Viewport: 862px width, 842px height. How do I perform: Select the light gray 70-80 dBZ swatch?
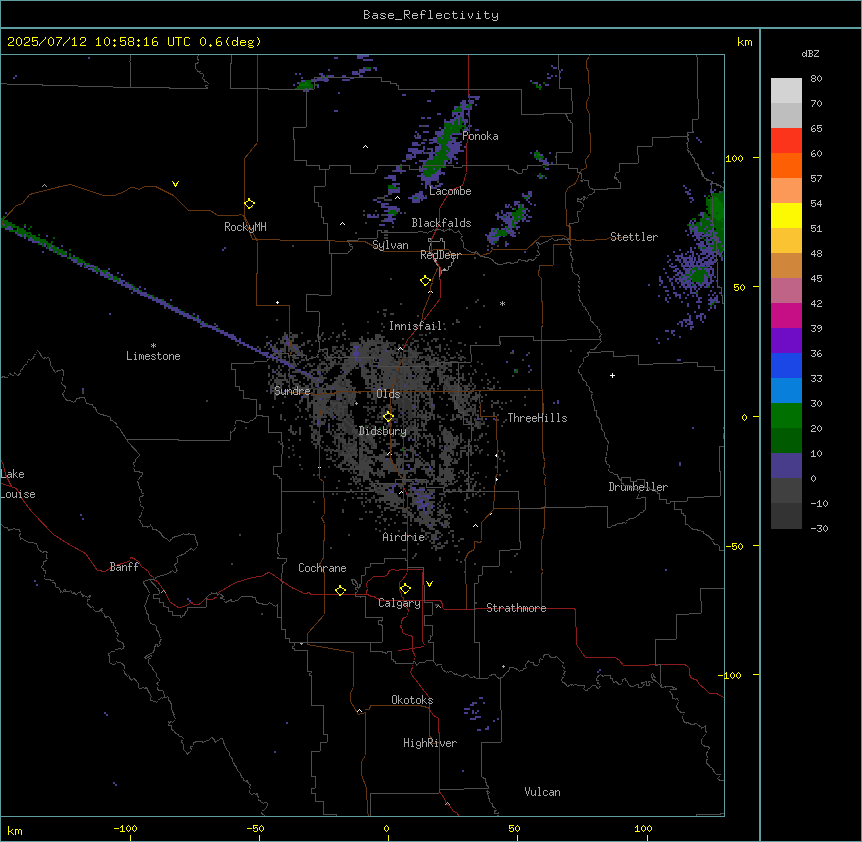coord(786,91)
